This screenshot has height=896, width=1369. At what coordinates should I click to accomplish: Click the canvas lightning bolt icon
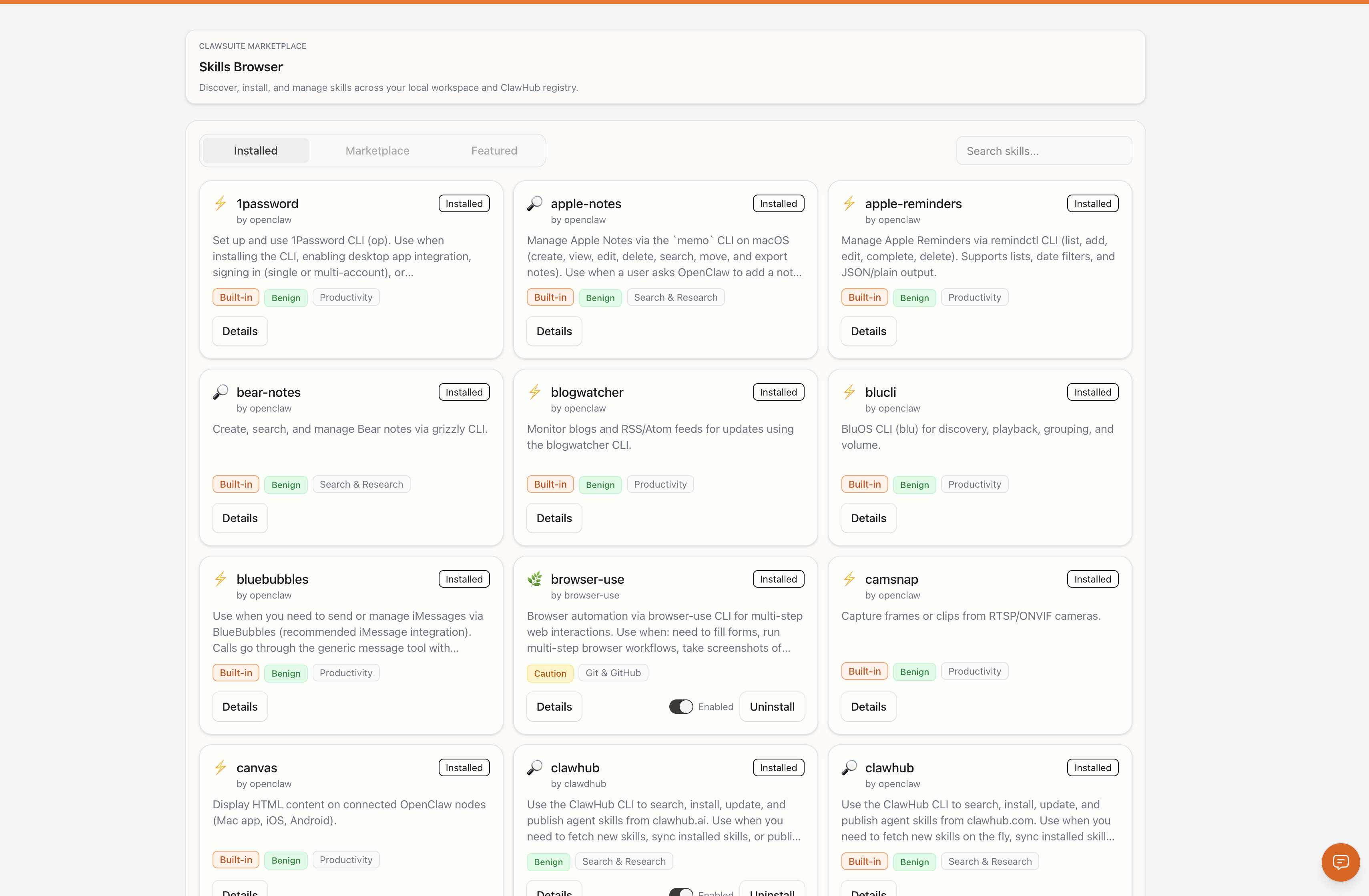pyautogui.click(x=220, y=767)
